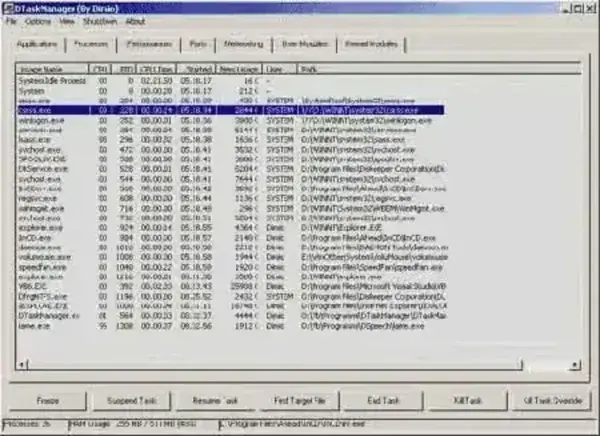Sort by the Image Name column header
This screenshot has width=600, height=436.
pyautogui.click(x=52, y=69)
